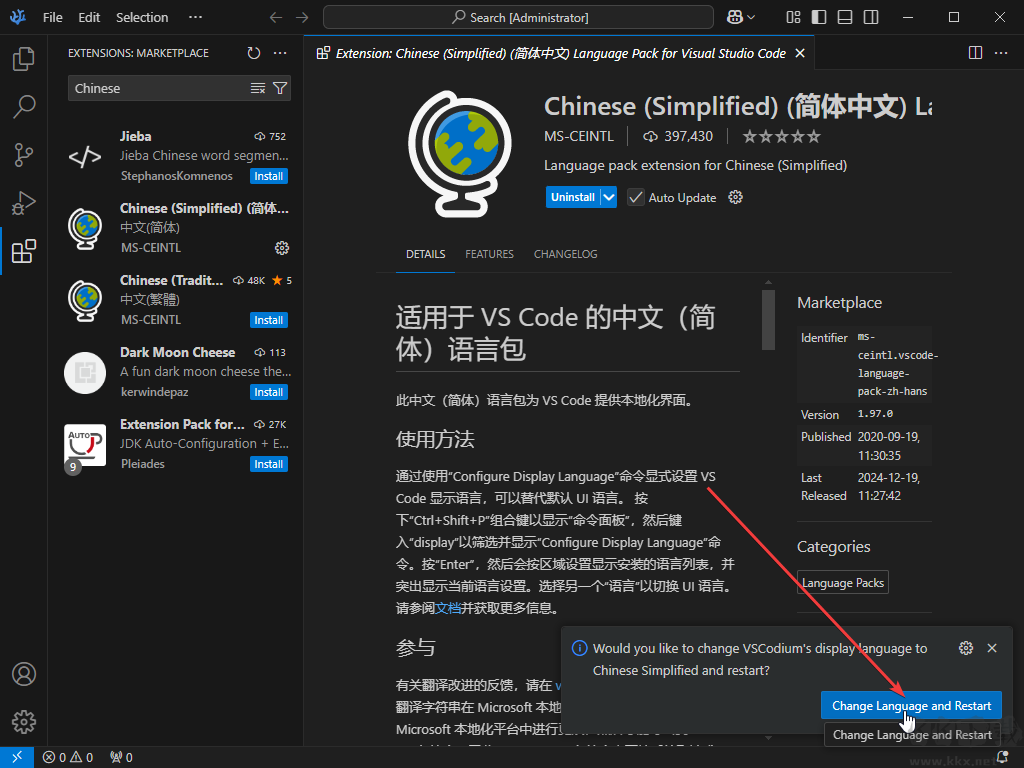Open more actions menu of the Extensions panel
This screenshot has height=768, width=1024.
click(x=280, y=53)
